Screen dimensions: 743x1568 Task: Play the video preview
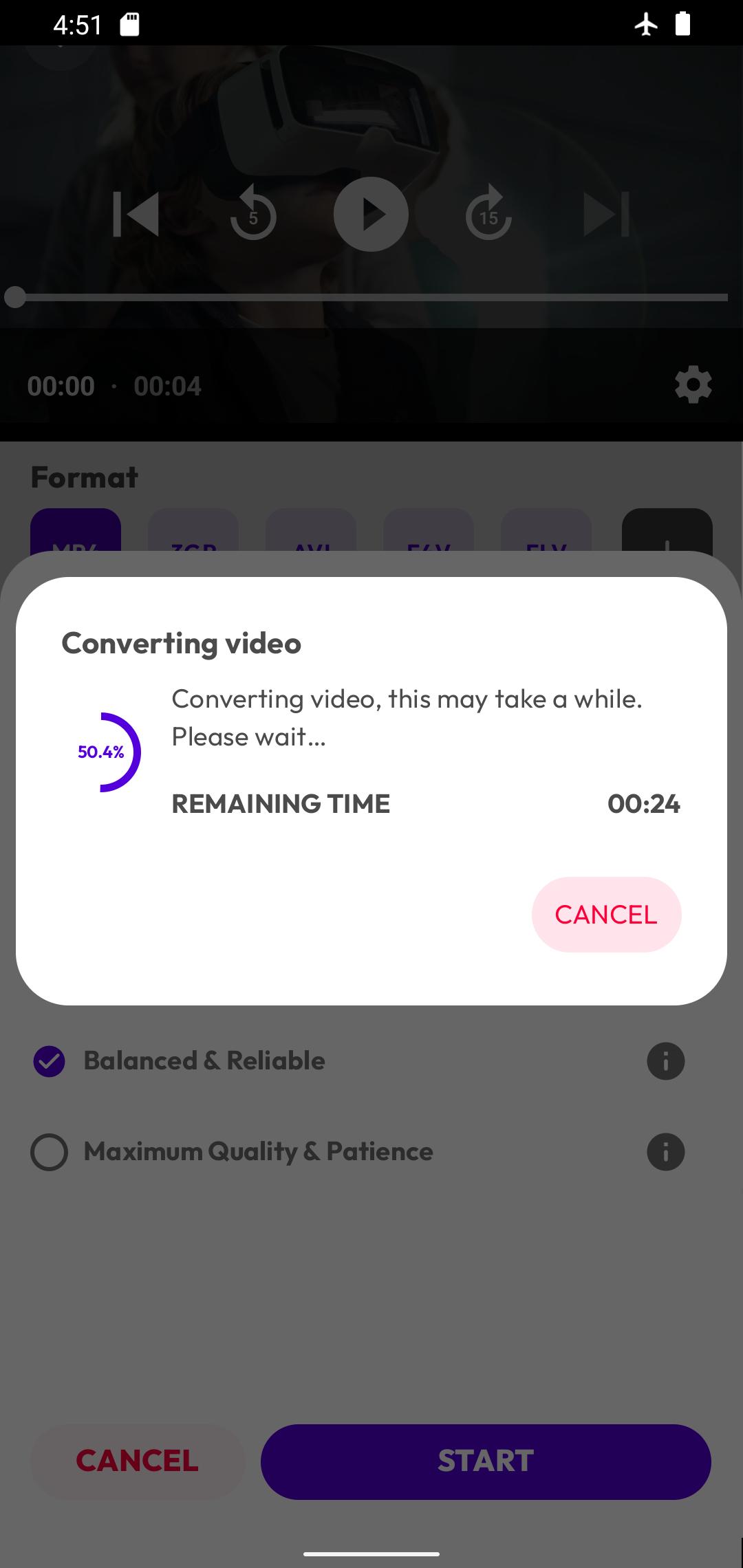tap(371, 214)
